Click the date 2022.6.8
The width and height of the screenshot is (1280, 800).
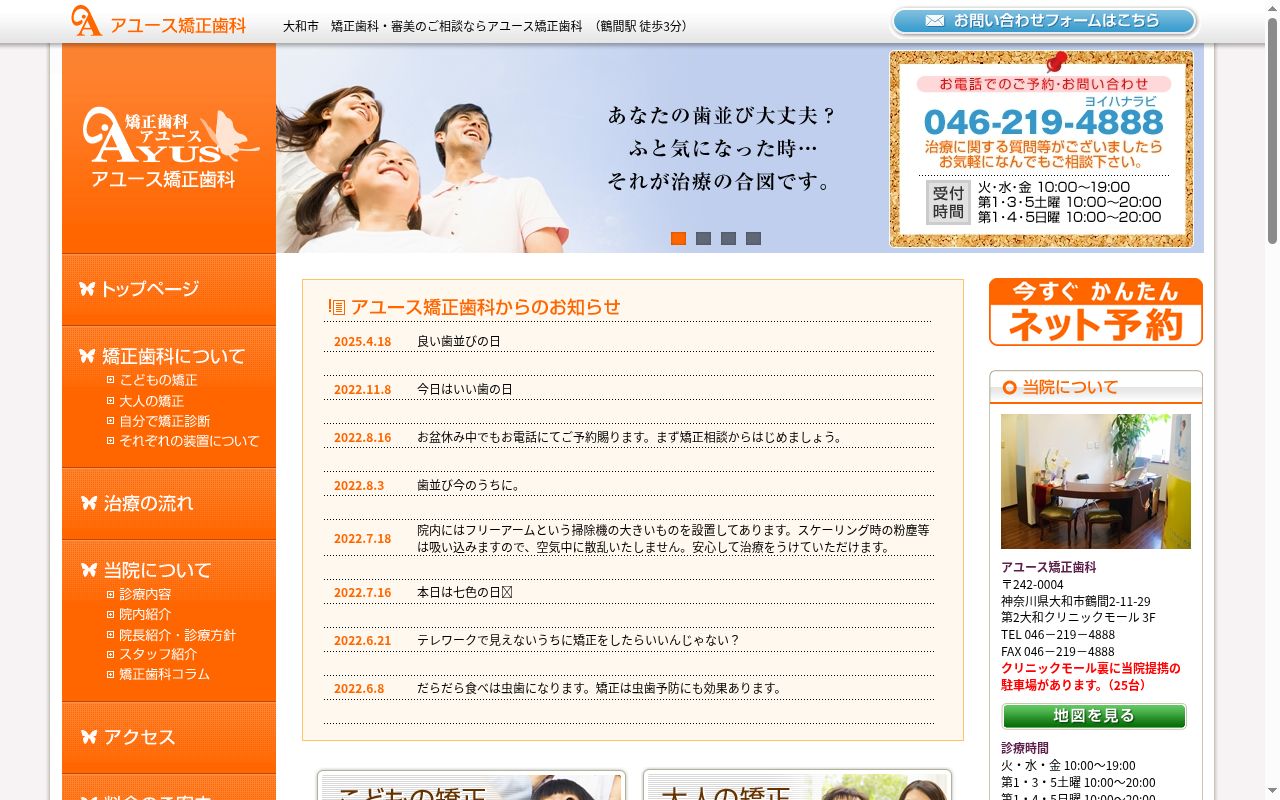(x=359, y=688)
